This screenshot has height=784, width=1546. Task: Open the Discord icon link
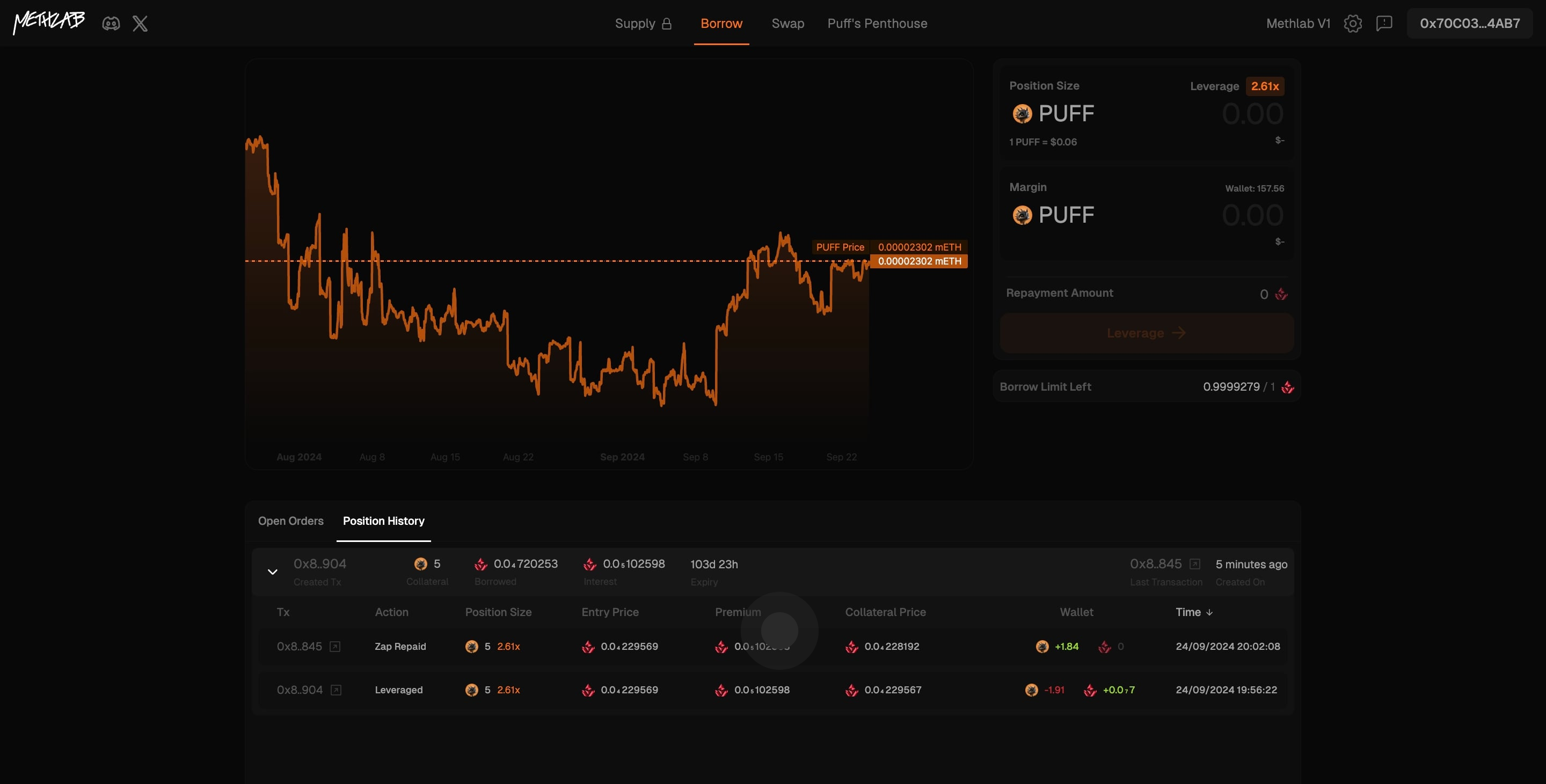tap(111, 24)
